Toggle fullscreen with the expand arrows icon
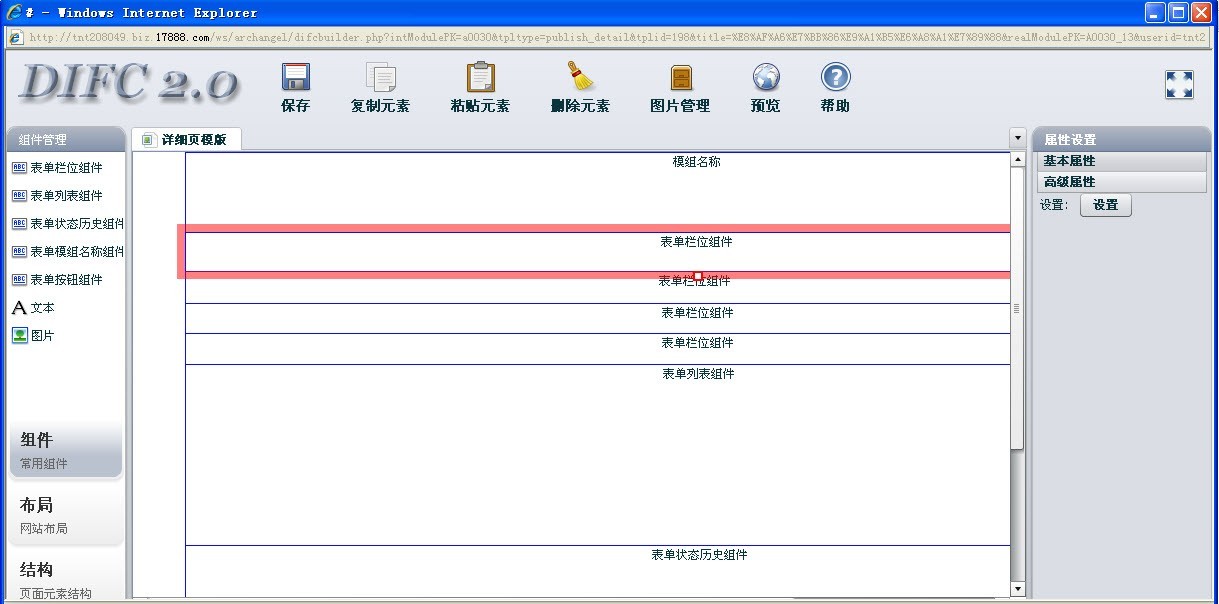 click(x=1179, y=85)
